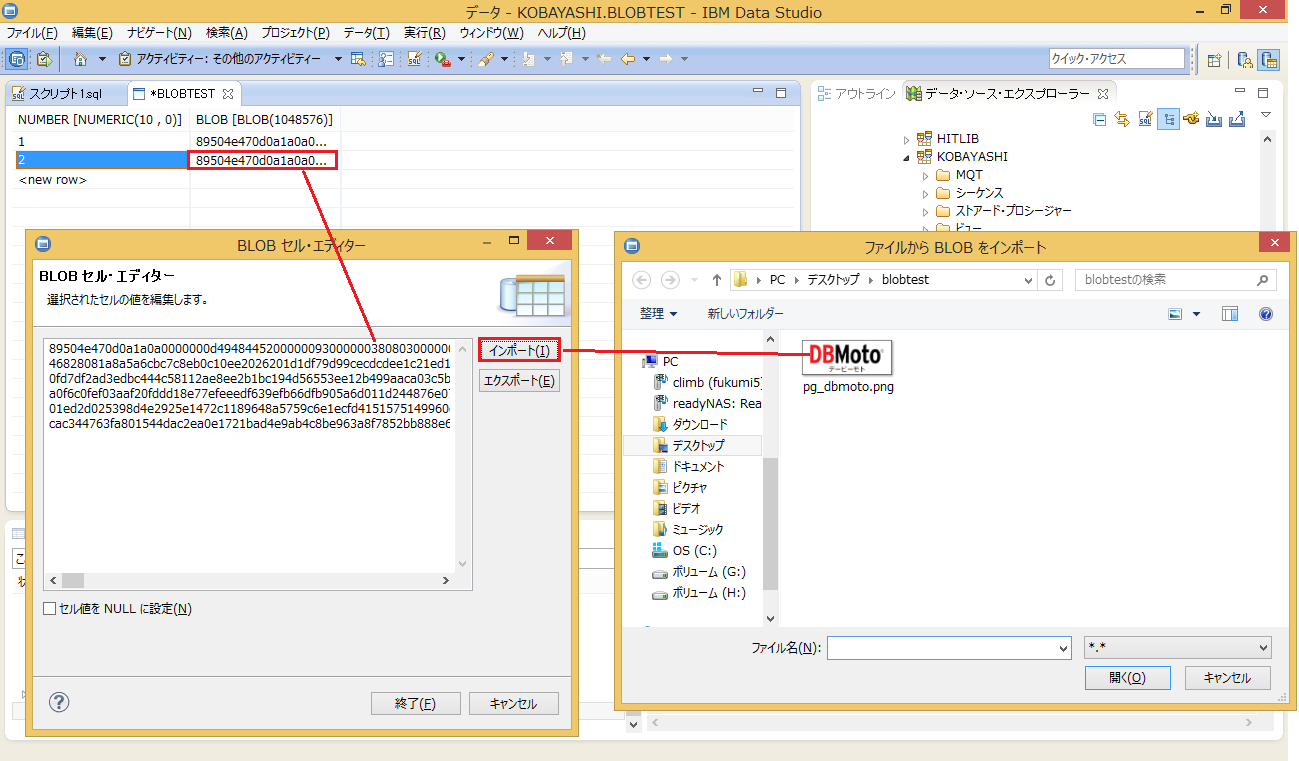This screenshot has height=761, width=1299.
Task: Click the new connection icon in Data Source Explorer
Action: (1191, 119)
